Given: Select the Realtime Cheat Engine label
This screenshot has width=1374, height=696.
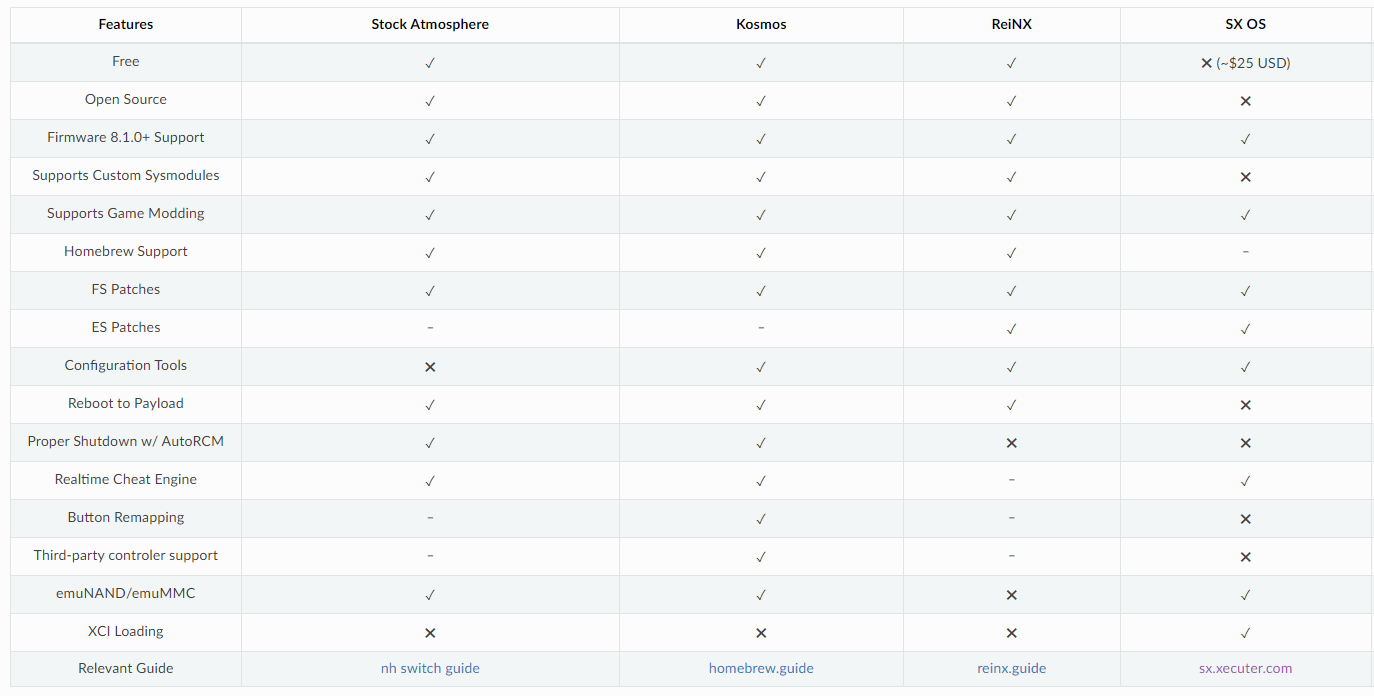Looking at the screenshot, I should (126, 479).
